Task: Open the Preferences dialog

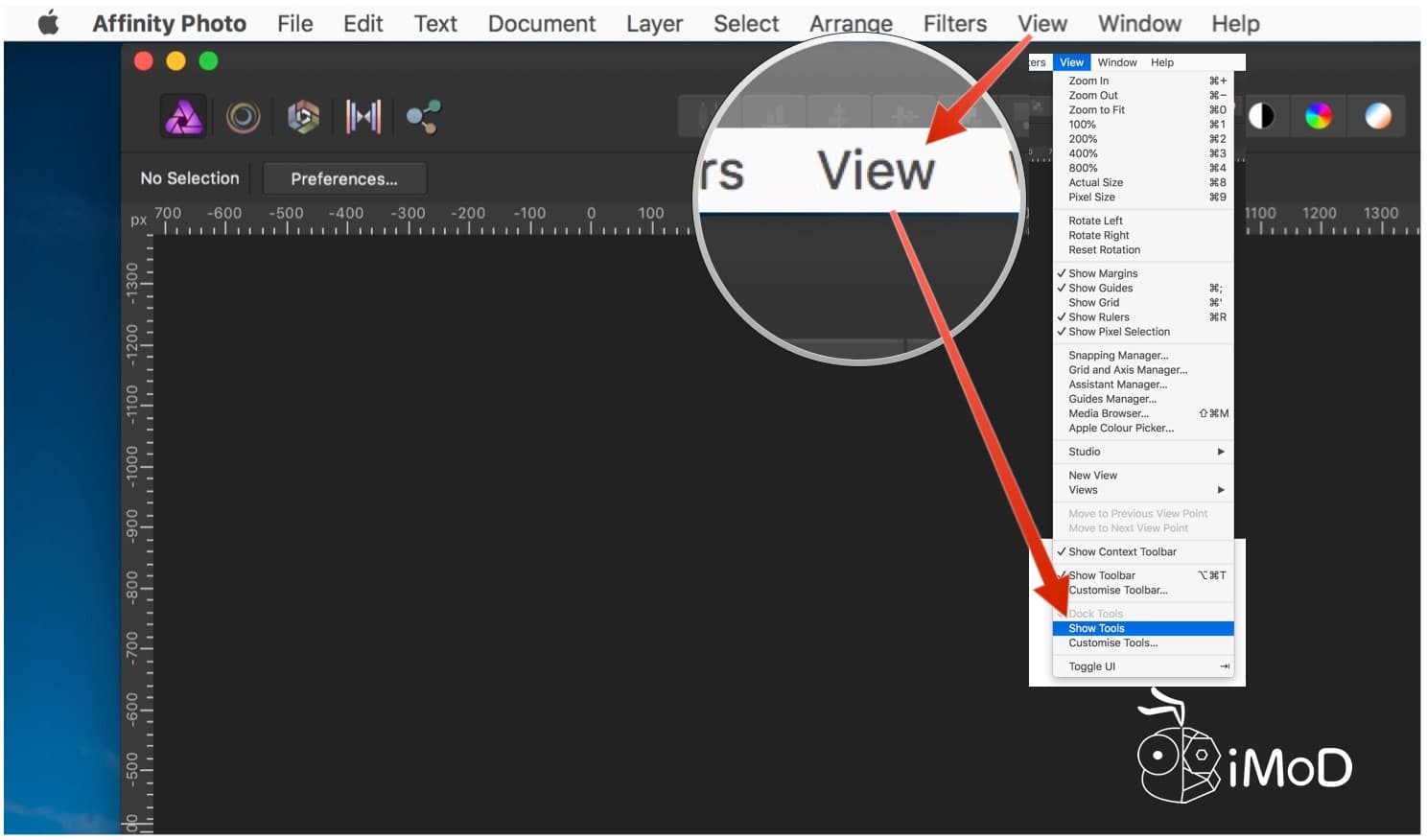Action: point(343,177)
